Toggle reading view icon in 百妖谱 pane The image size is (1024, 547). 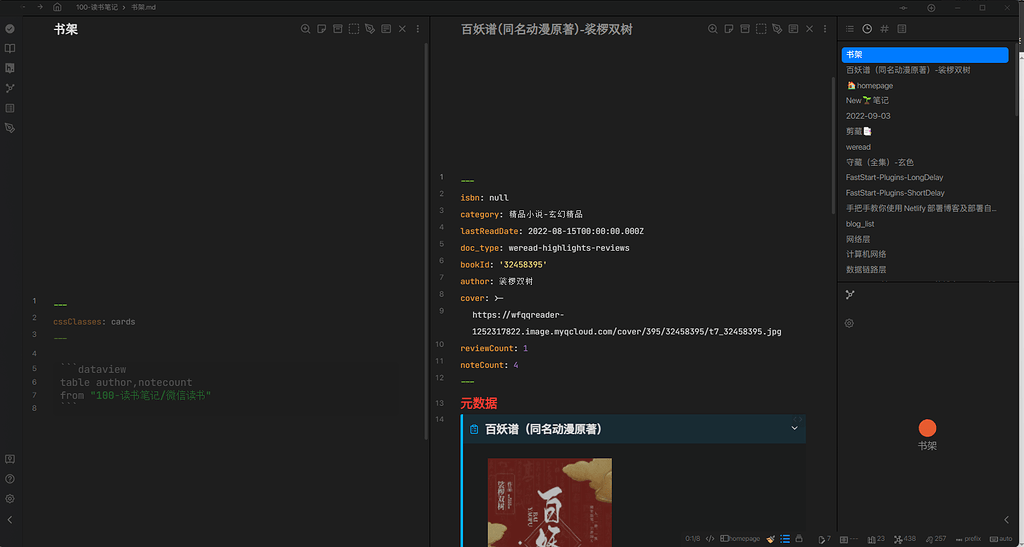[x=793, y=29]
